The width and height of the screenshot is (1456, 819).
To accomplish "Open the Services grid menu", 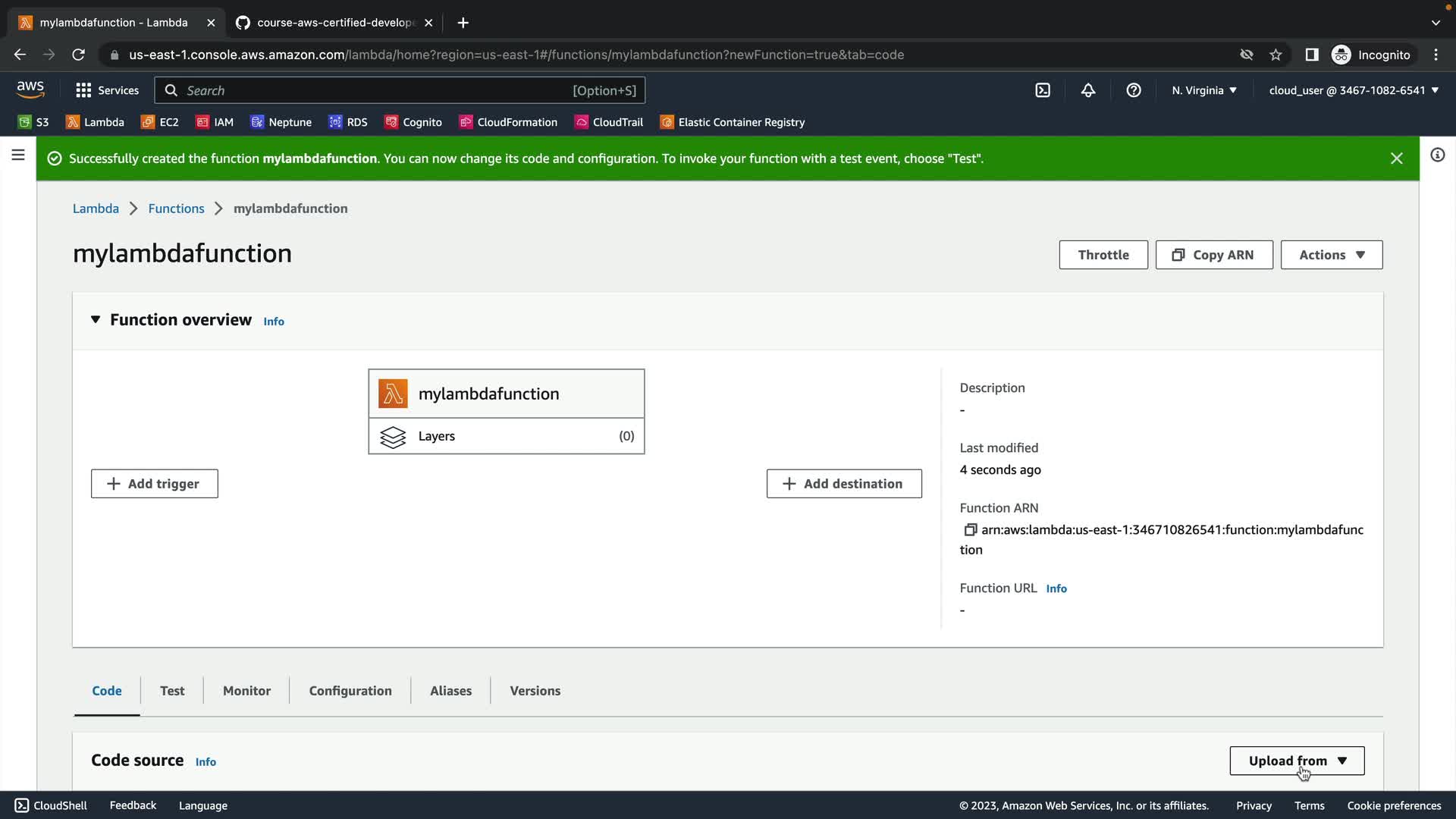I will 107,90.
